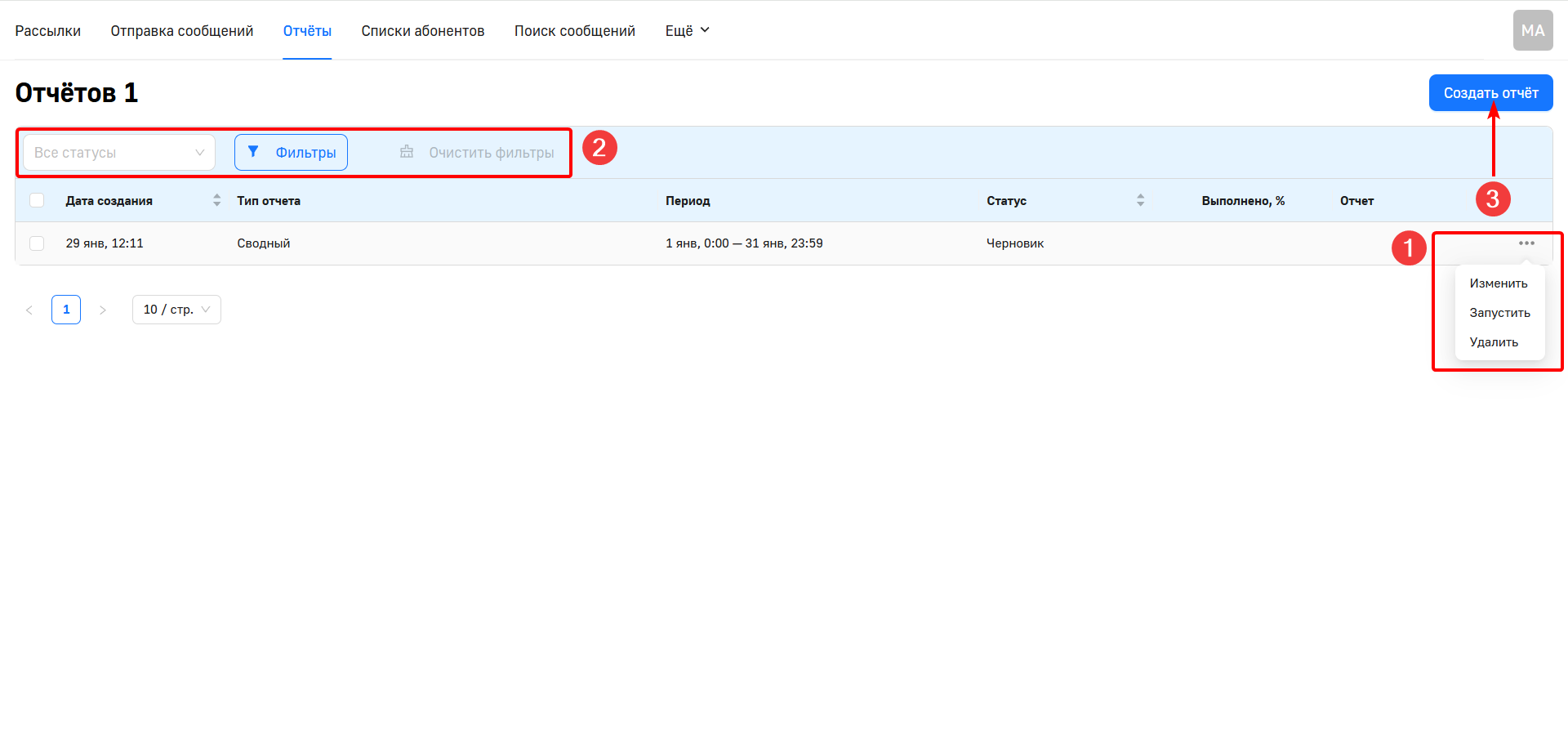Screen dimensions: 1568x745
Task: Sort by Статус column arrows
Action: point(1140,200)
